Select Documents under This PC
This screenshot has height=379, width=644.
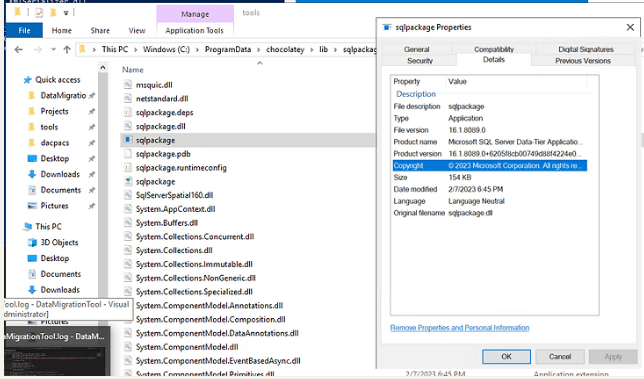pos(60,274)
